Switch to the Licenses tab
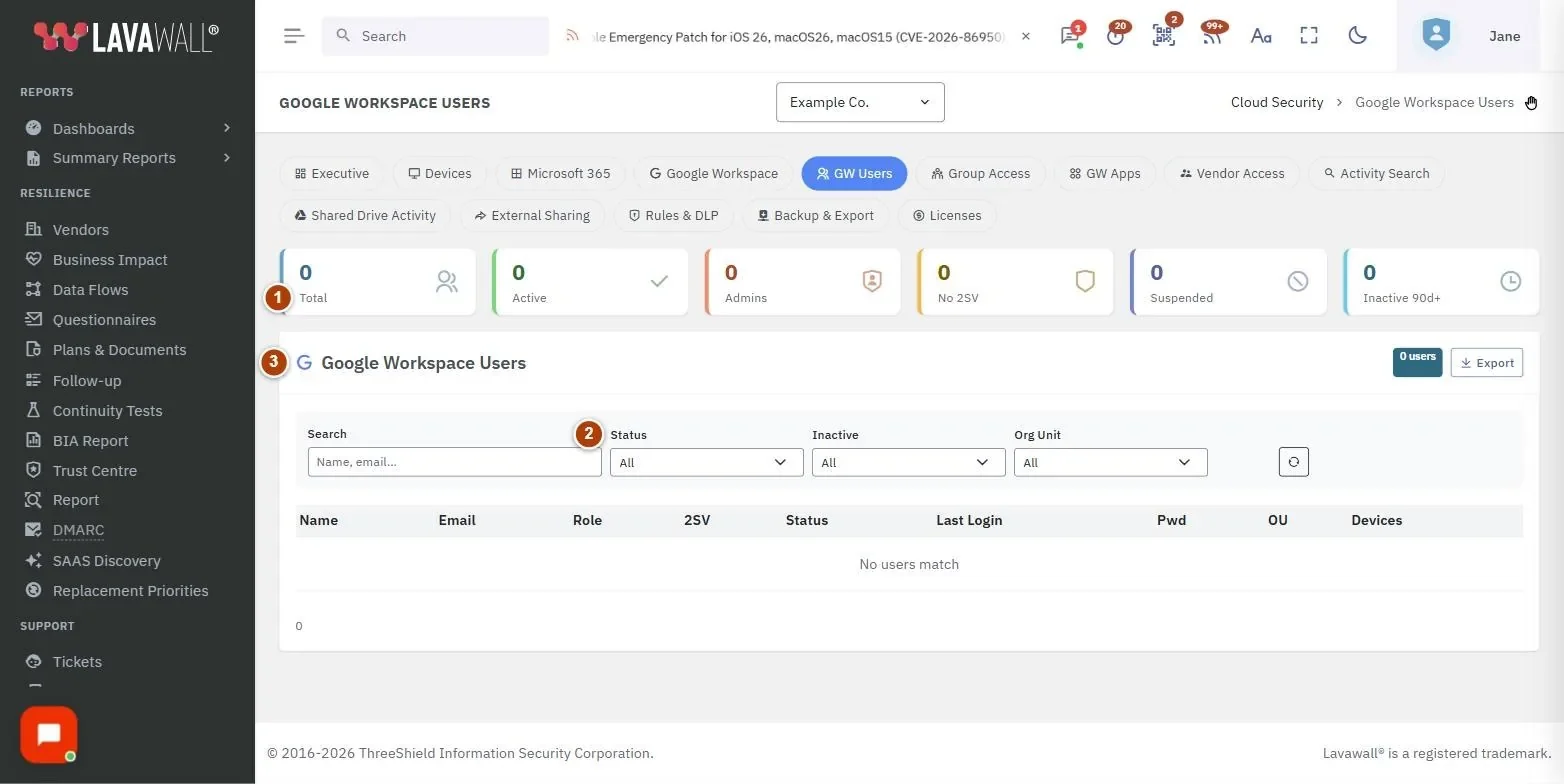Image resolution: width=1564 pixels, height=784 pixels. point(947,215)
